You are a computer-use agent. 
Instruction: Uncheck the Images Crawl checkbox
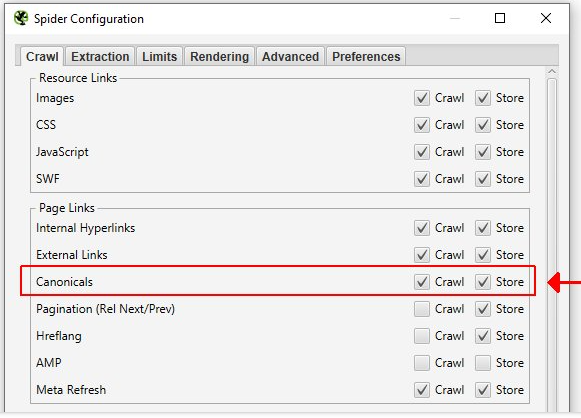[422, 98]
